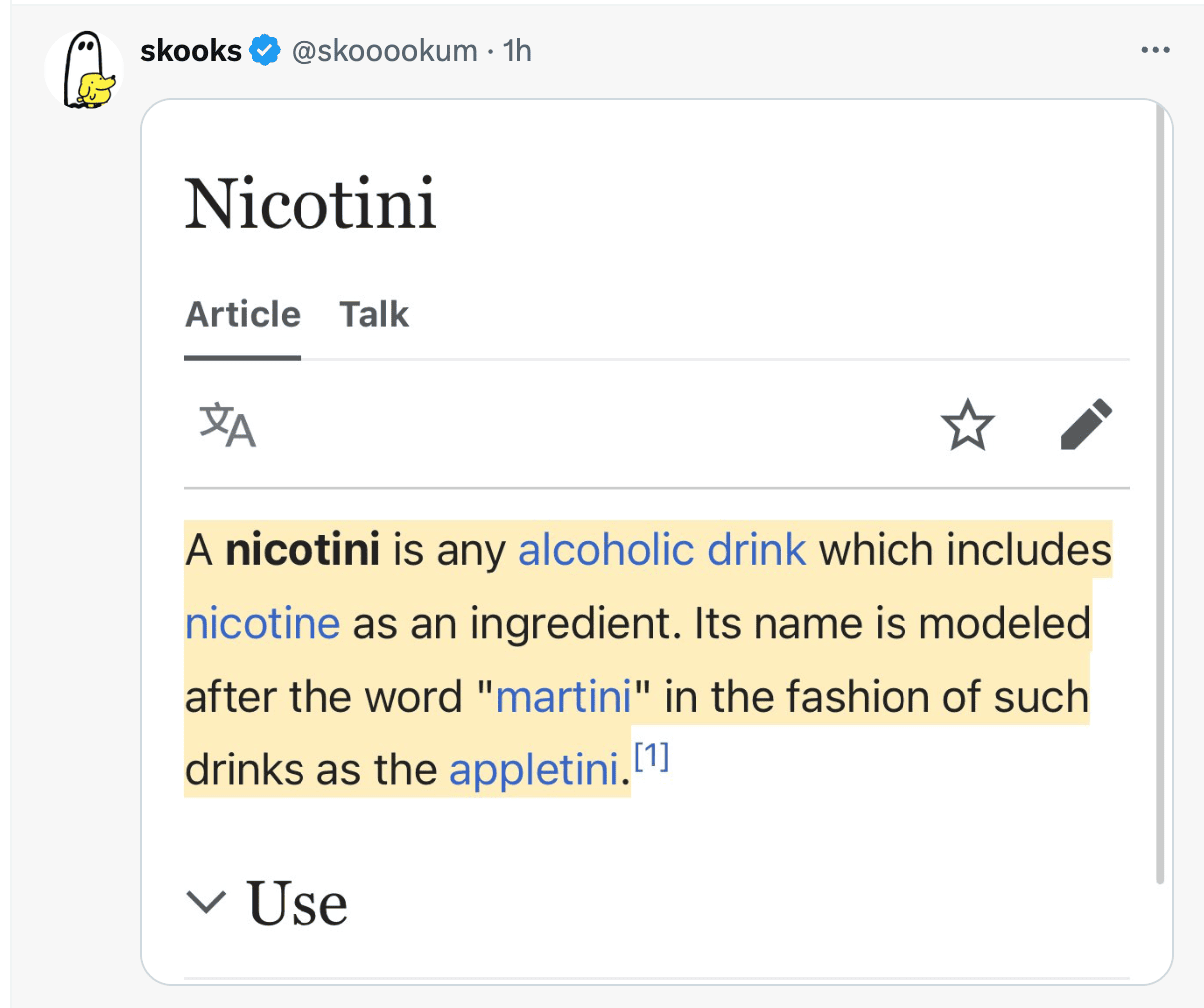The image size is (1204, 1008).
Task: Collapse the Use section chevron
Action: coord(207,902)
